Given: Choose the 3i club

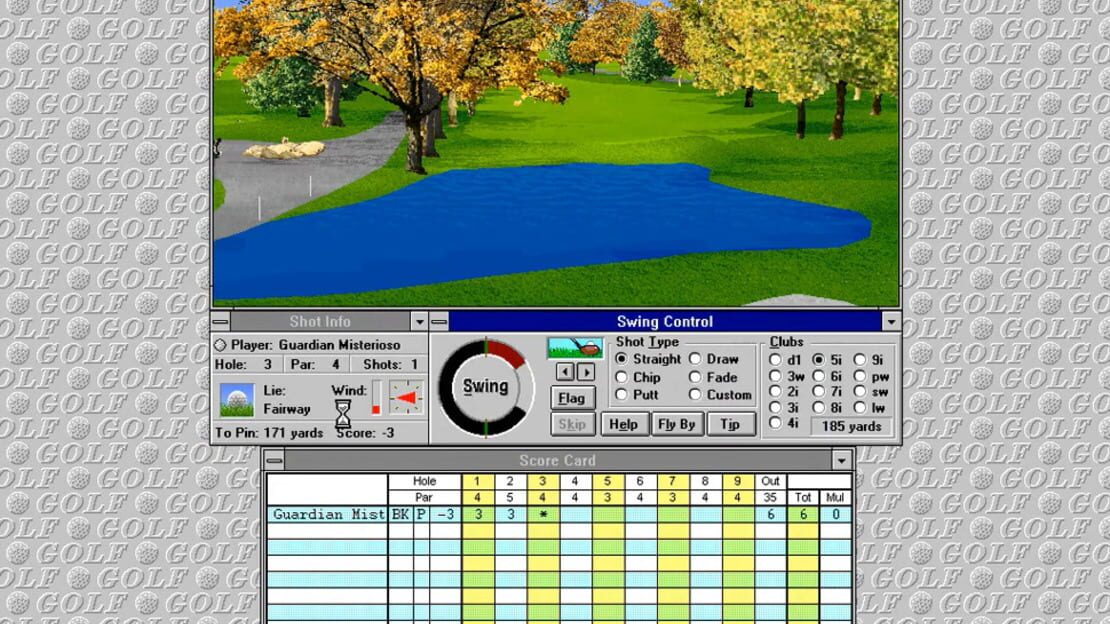Looking at the screenshot, I should click(784, 407).
